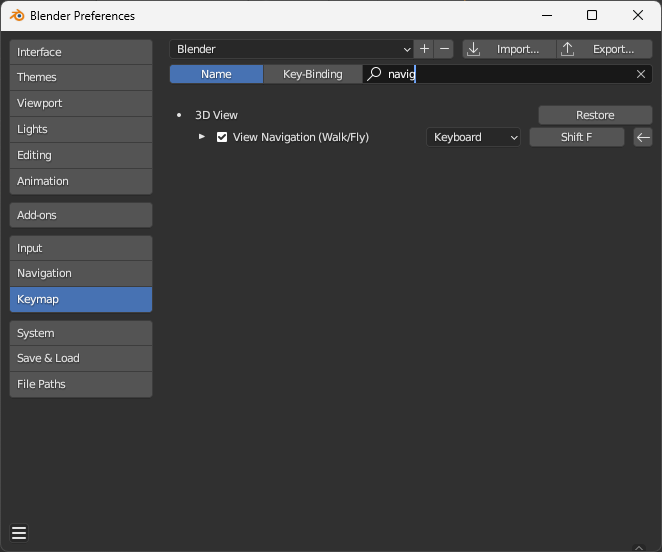662x552 pixels.
Task: Click the Restore button
Action: [595, 115]
